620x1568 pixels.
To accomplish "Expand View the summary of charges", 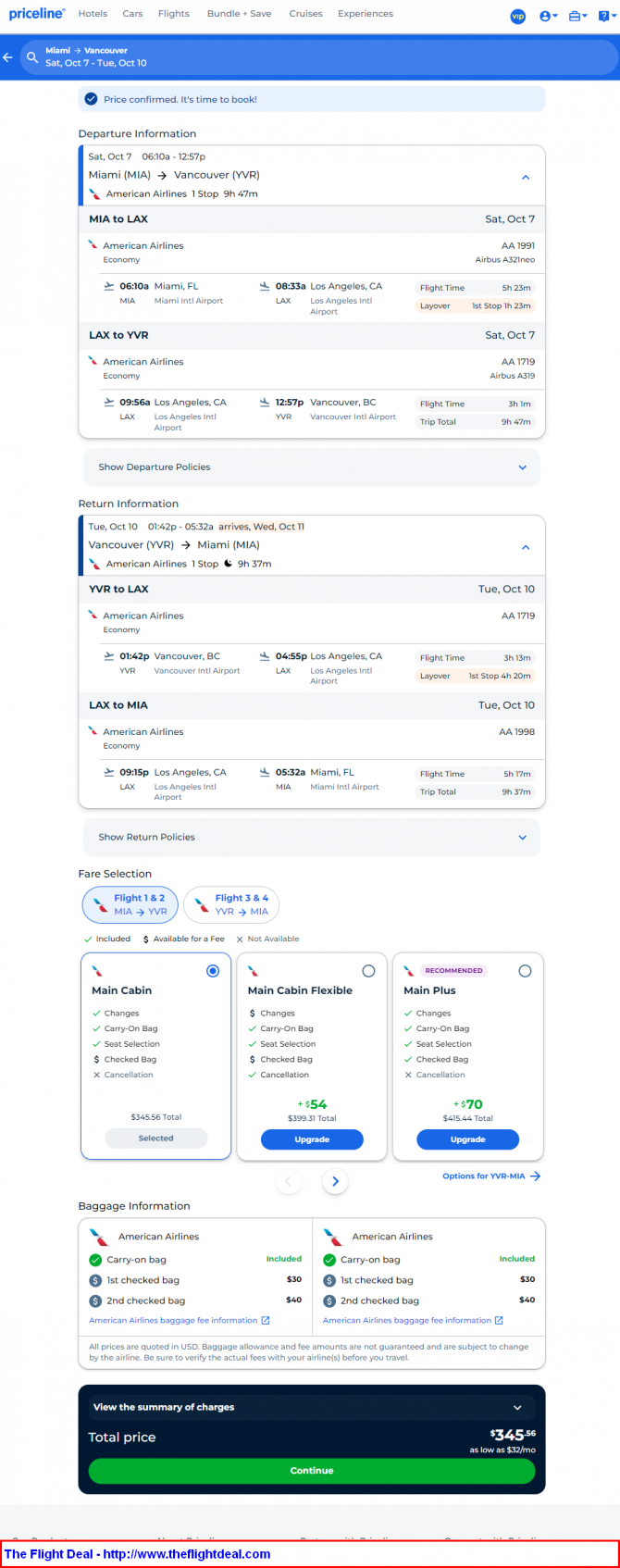I will point(312,1407).
